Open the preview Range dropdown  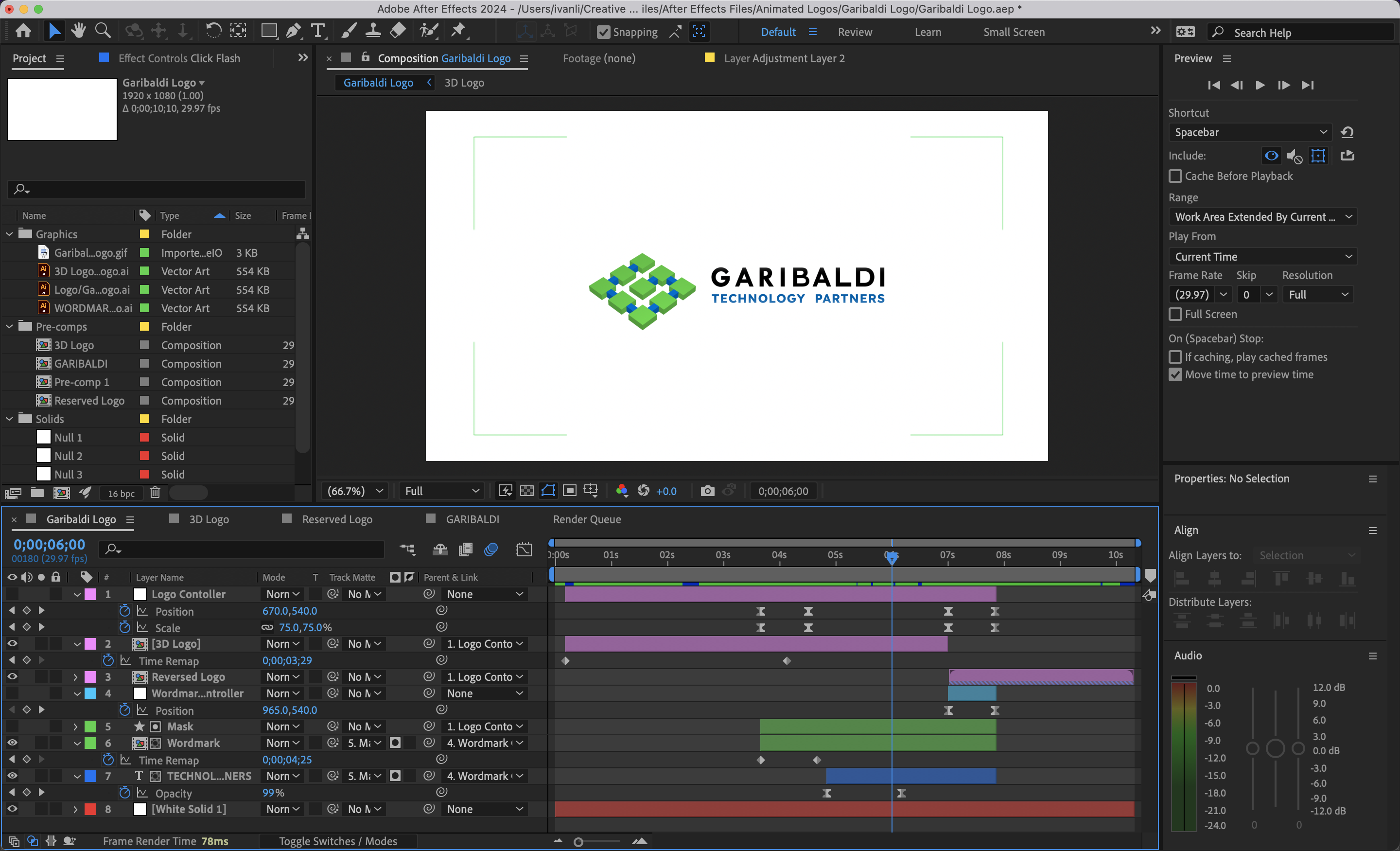point(1262,216)
